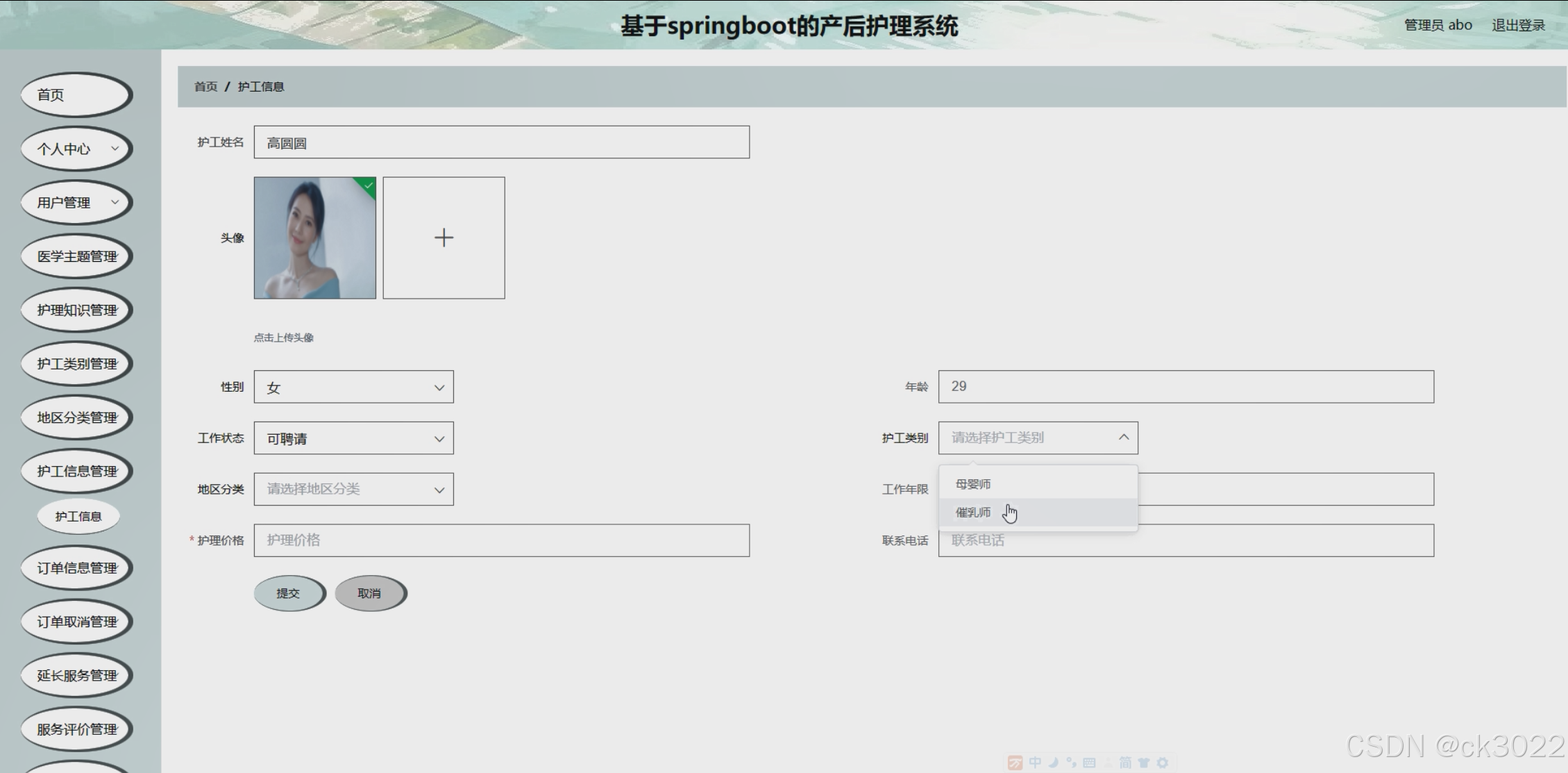
Task: Click 首页 breadcrumb link
Action: 205,87
